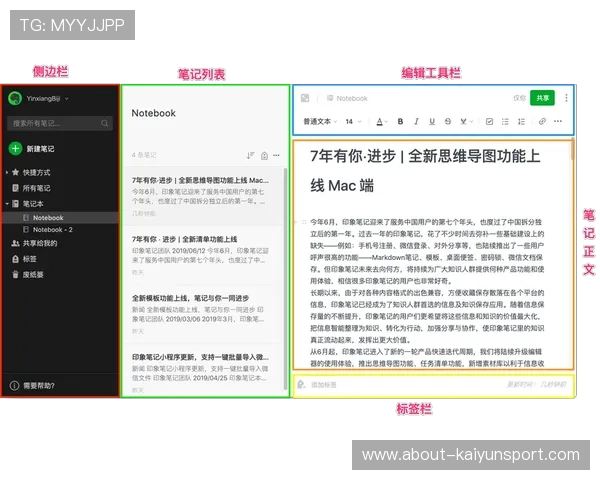600x480 pixels.
Task: Click the note list reminder icon
Action: [264, 155]
